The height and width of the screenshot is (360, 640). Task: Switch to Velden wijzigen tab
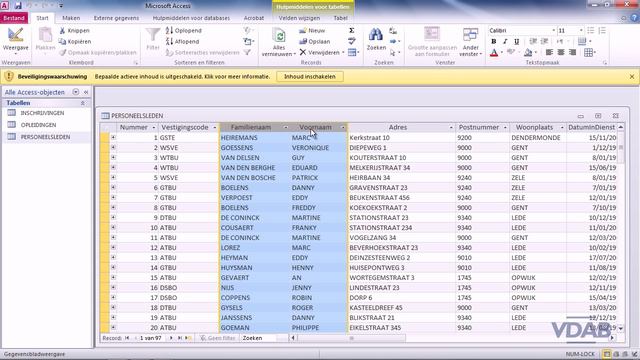click(299, 18)
